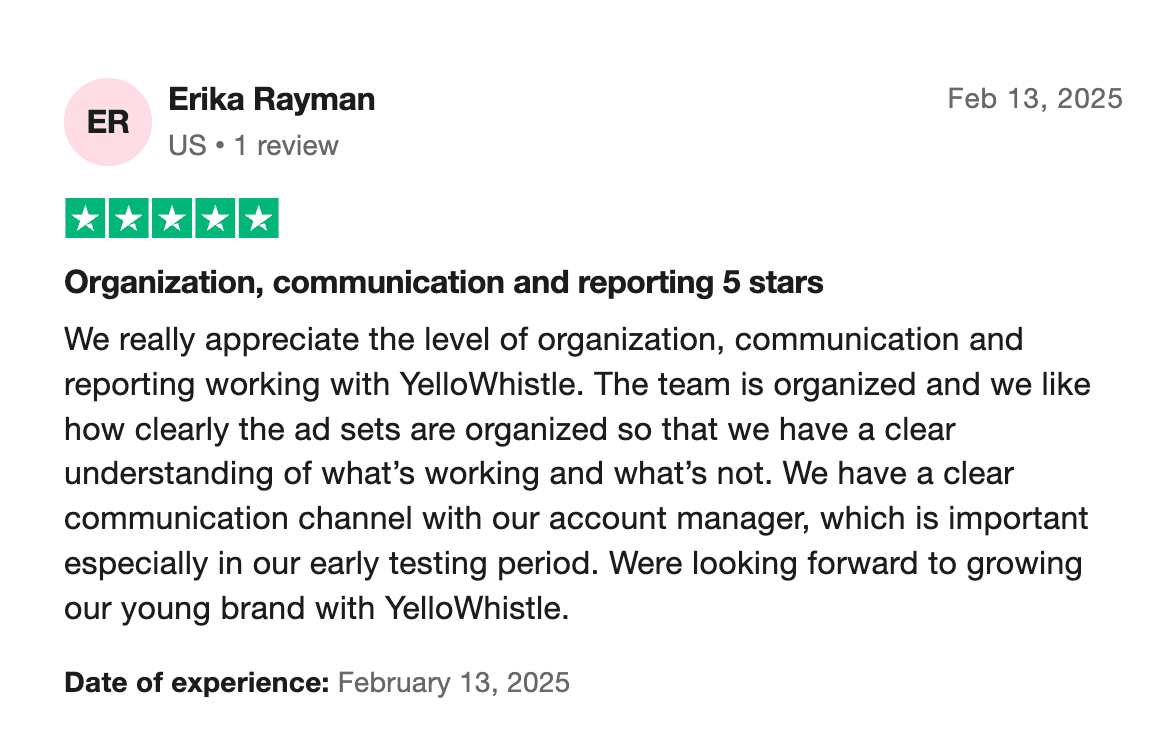Click the 'Date of experience:' label
This screenshot has width=1166, height=746.
click(196, 683)
